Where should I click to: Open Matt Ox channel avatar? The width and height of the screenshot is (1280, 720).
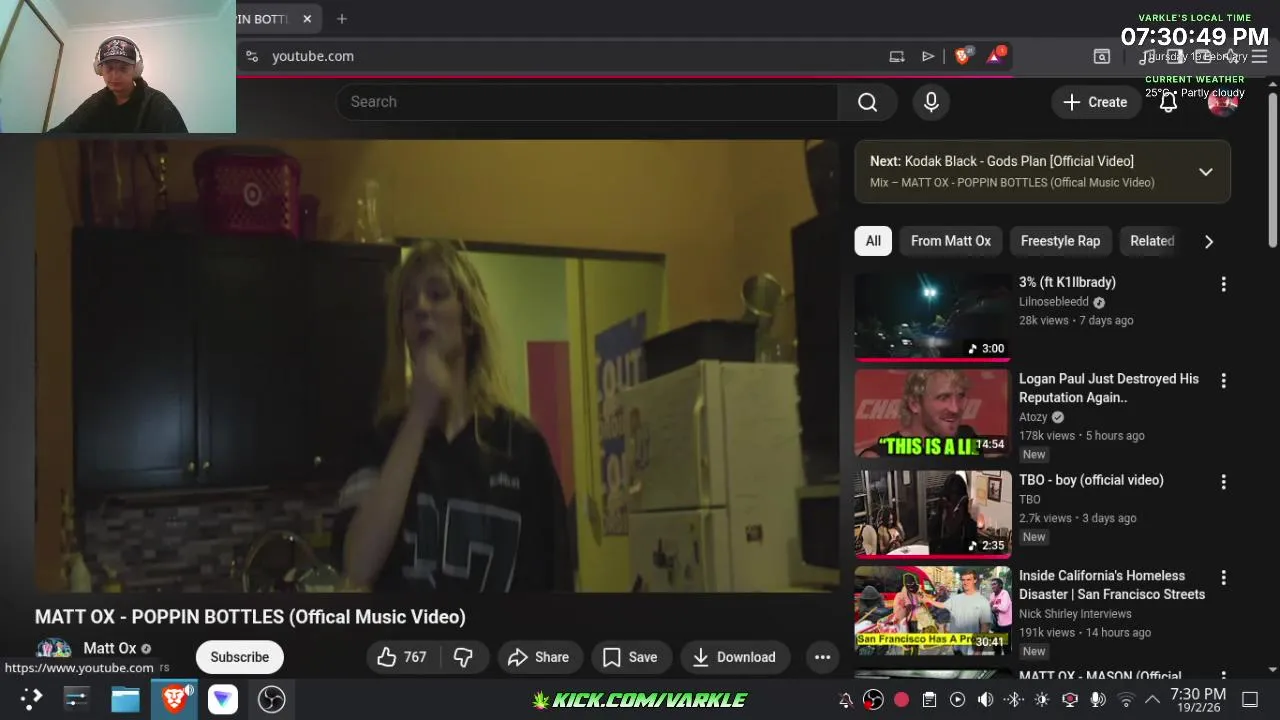[54, 648]
